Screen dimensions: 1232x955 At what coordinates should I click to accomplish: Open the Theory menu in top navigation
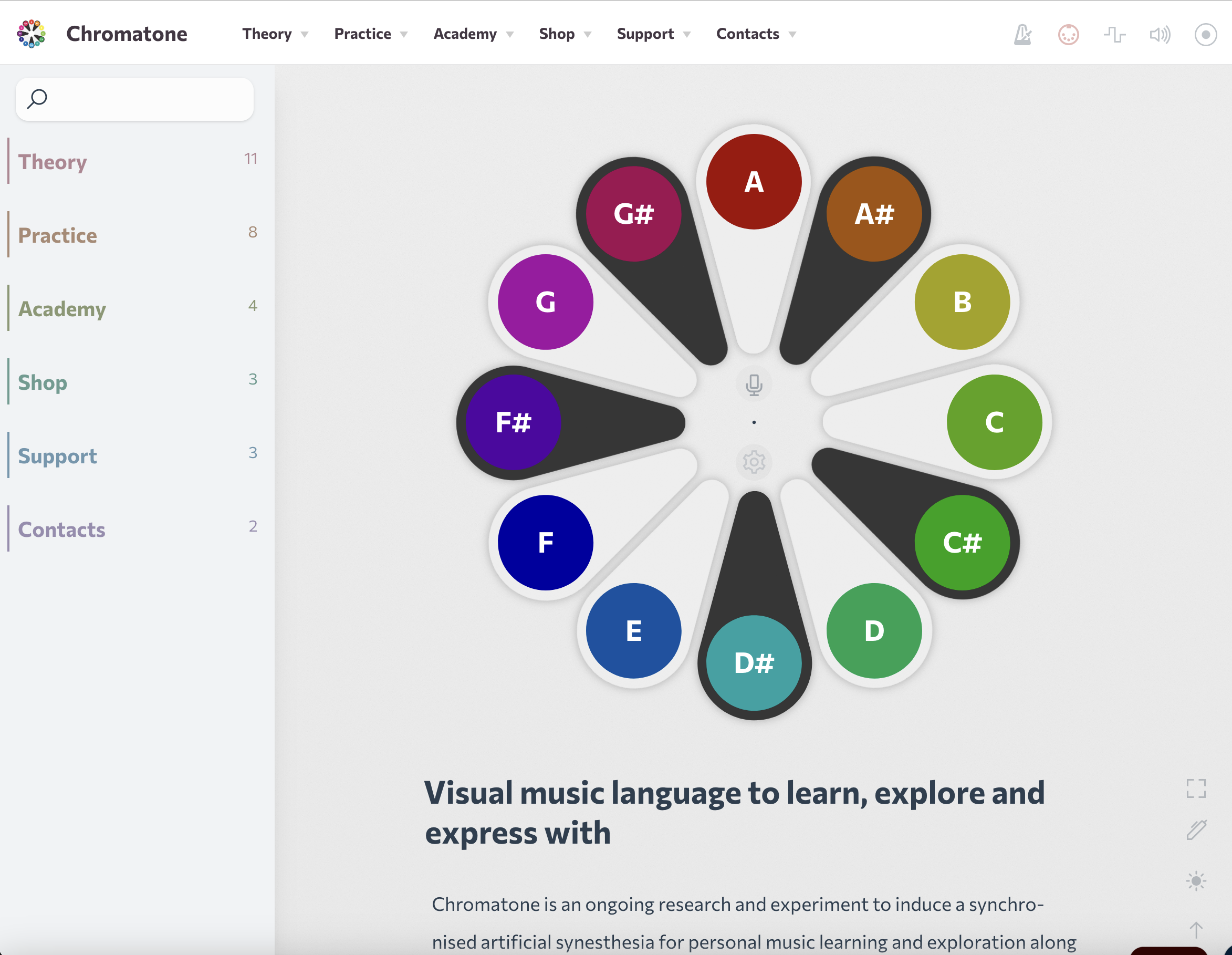(x=267, y=34)
